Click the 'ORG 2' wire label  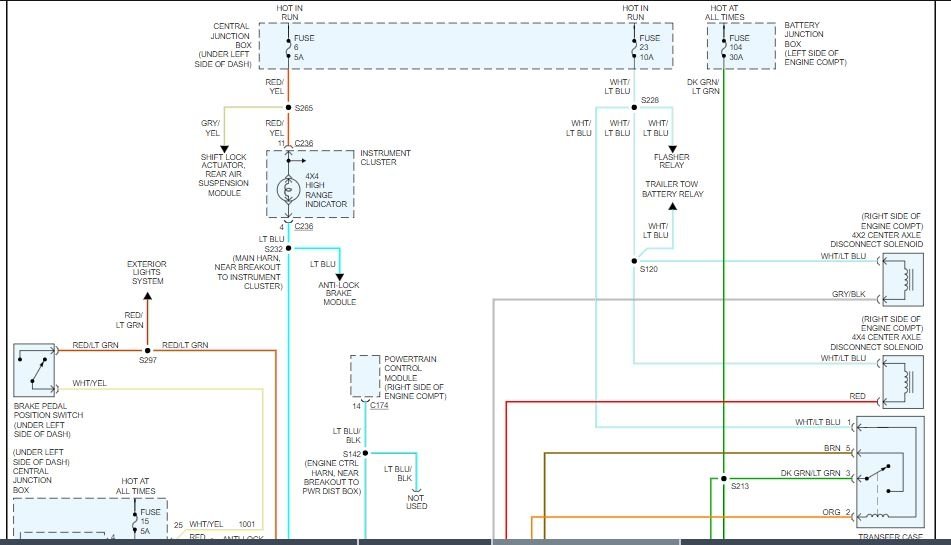[836, 512]
